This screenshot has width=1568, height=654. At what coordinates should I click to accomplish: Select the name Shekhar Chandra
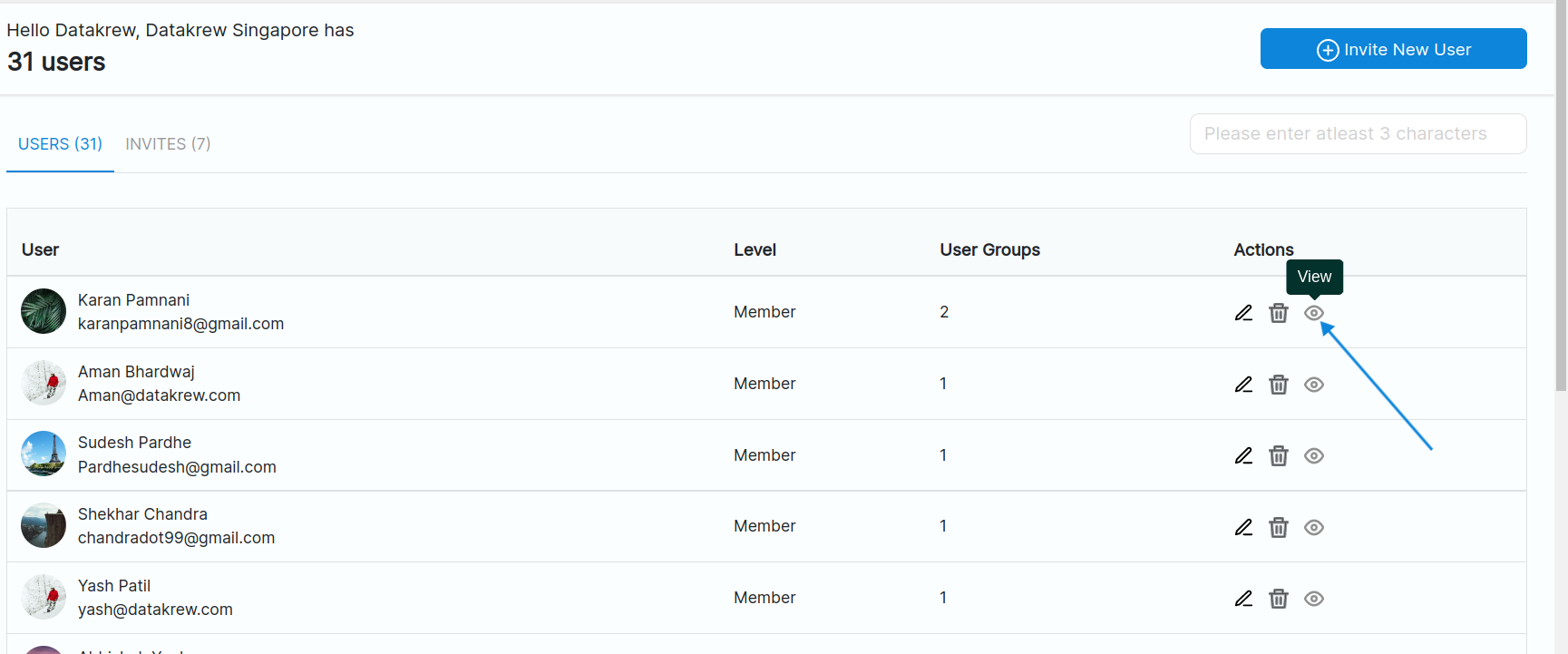pyautogui.click(x=142, y=514)
